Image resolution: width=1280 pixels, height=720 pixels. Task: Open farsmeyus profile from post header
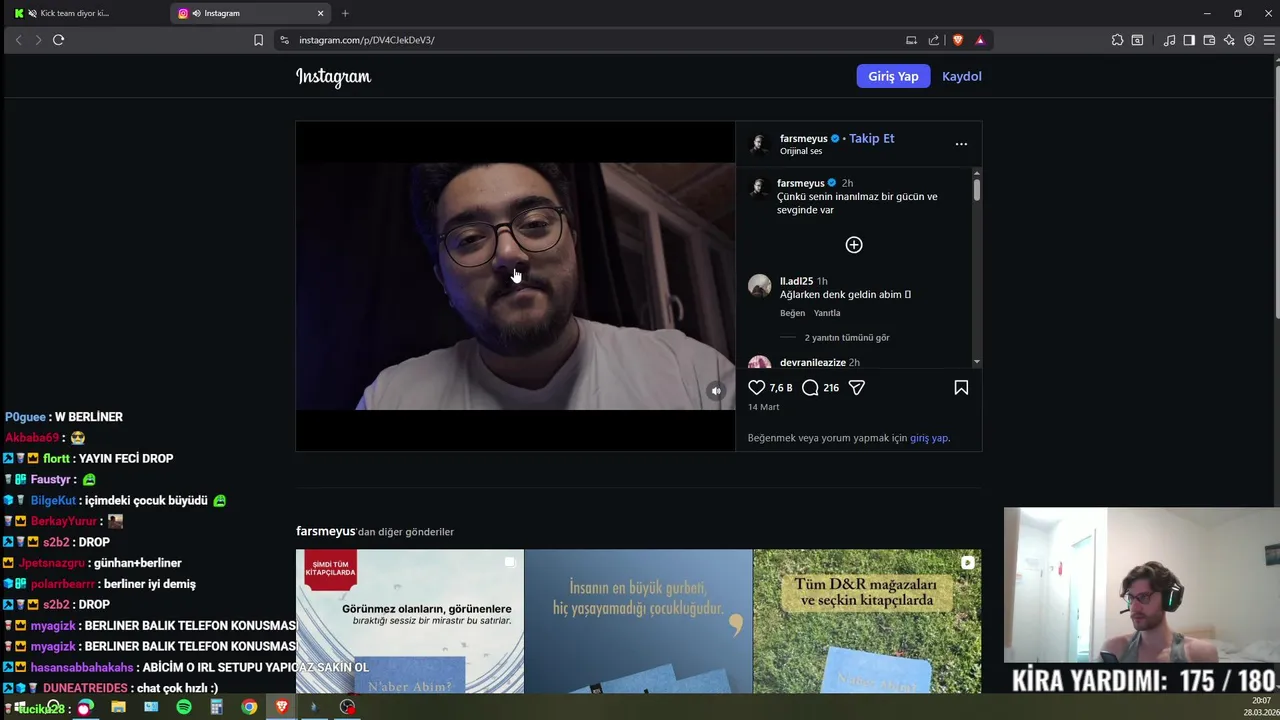[804, 138]
